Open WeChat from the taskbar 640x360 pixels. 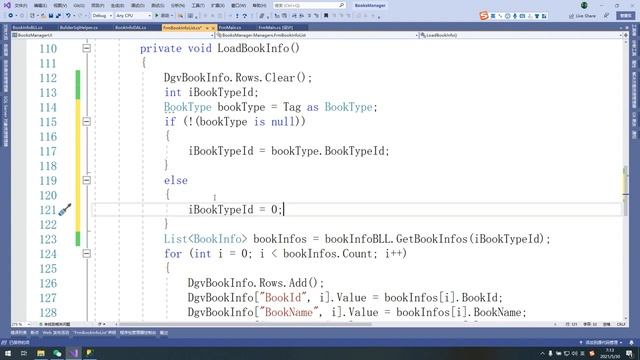point(57,353)
